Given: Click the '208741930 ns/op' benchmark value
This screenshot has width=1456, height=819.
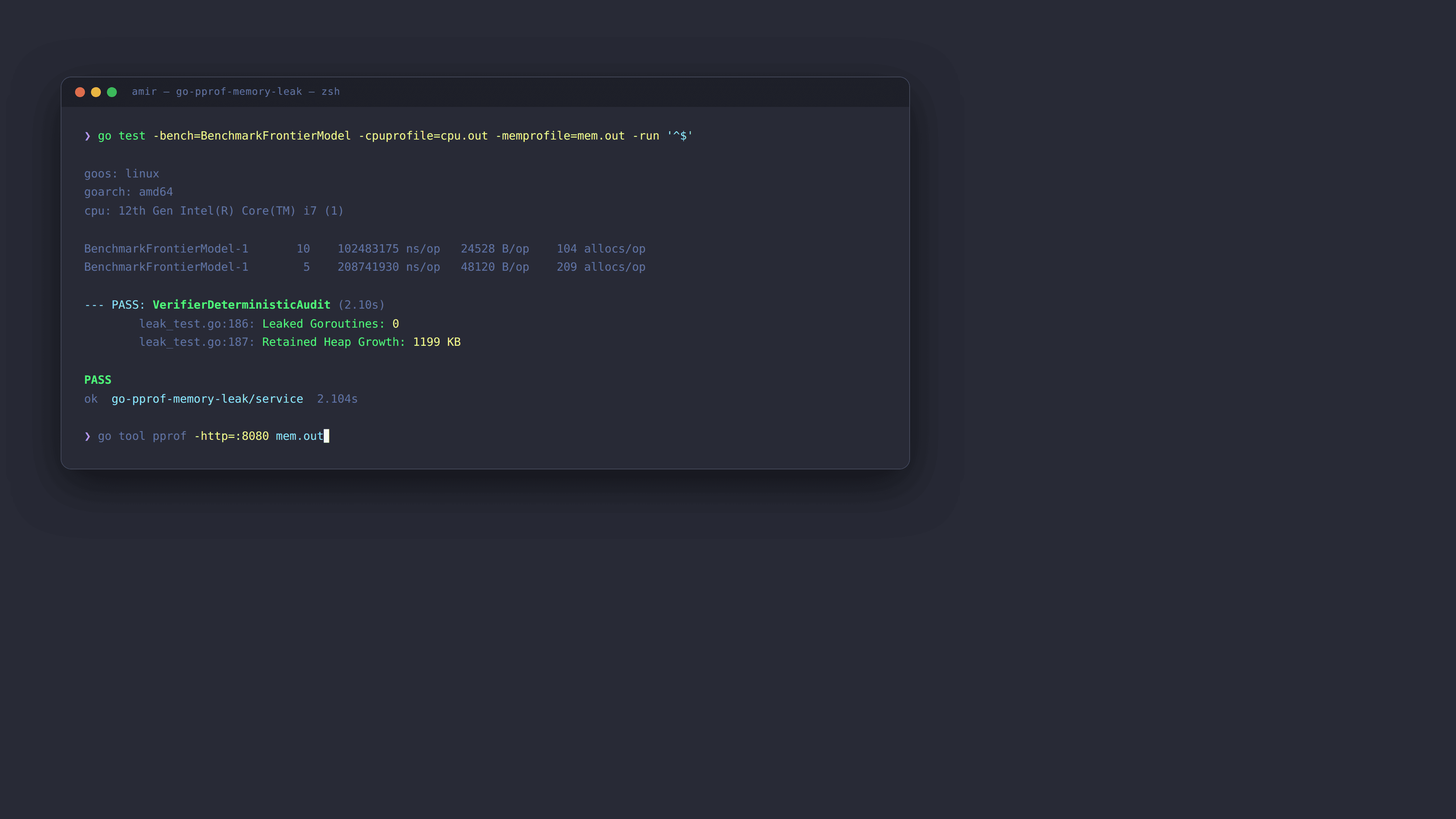Looking at the screenshot, I should pos(388,267).
